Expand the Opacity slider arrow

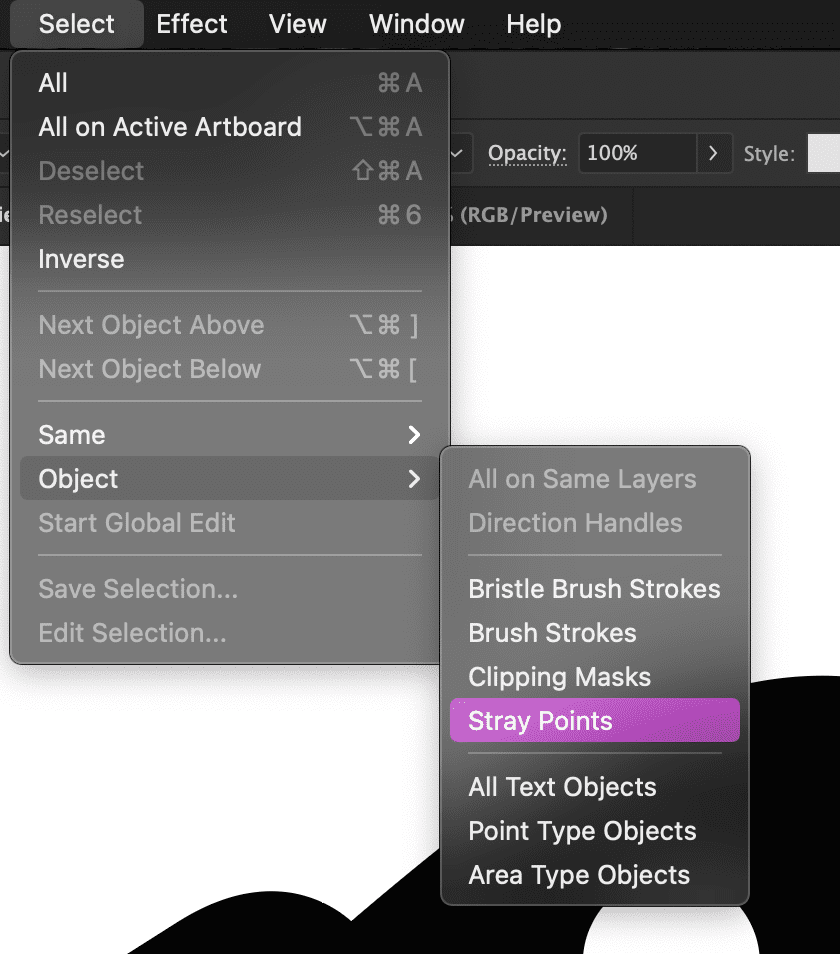point(713,154)
